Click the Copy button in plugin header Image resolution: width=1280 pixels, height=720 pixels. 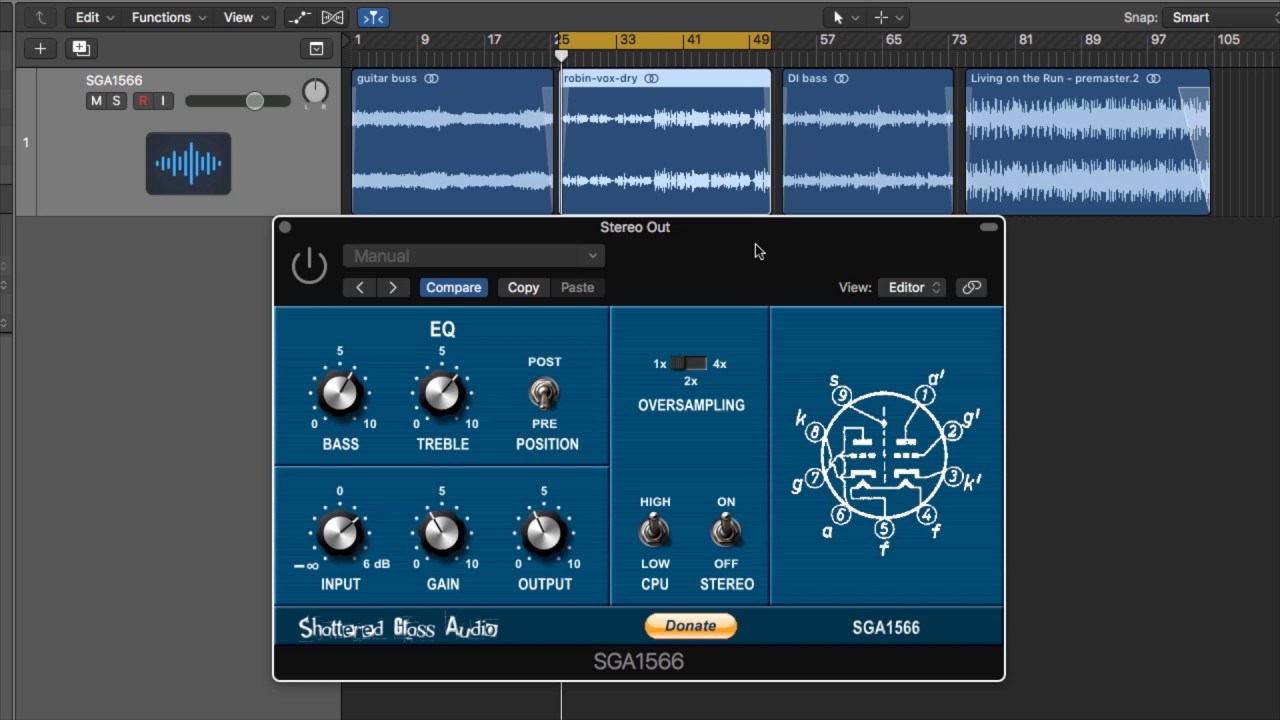pyautogui.click(x=523, y=288)
